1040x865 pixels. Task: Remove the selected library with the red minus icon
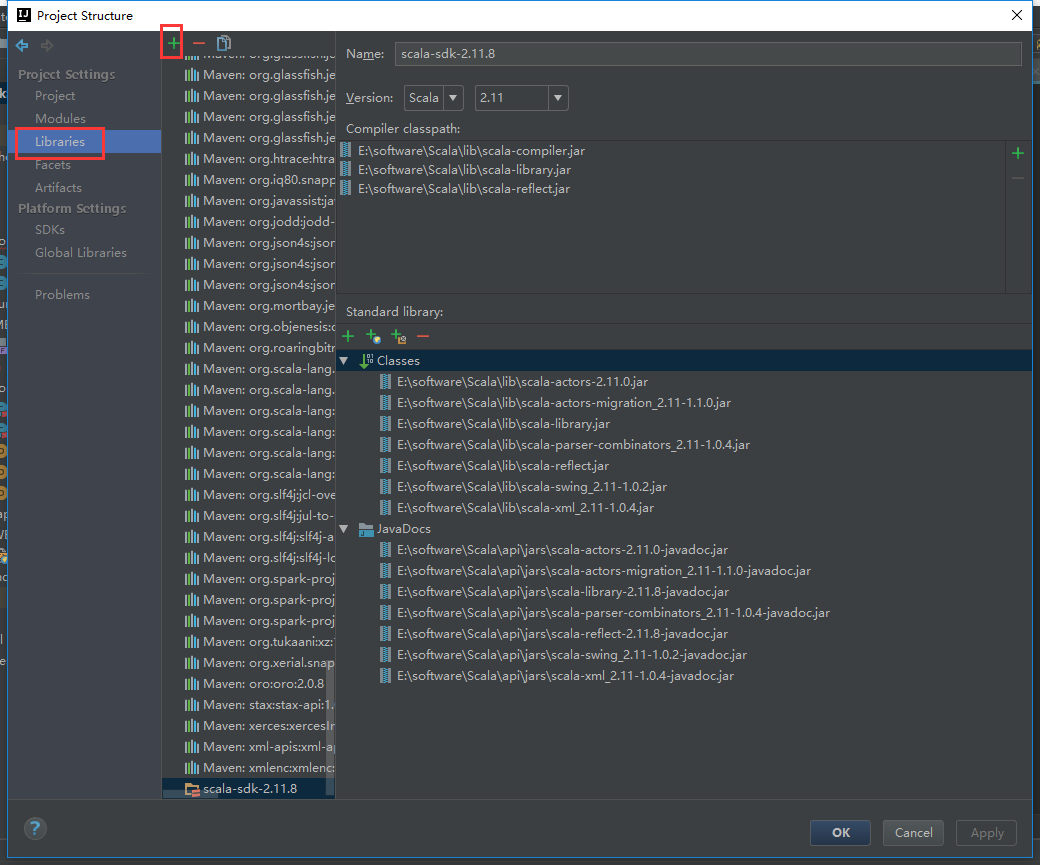199,43
